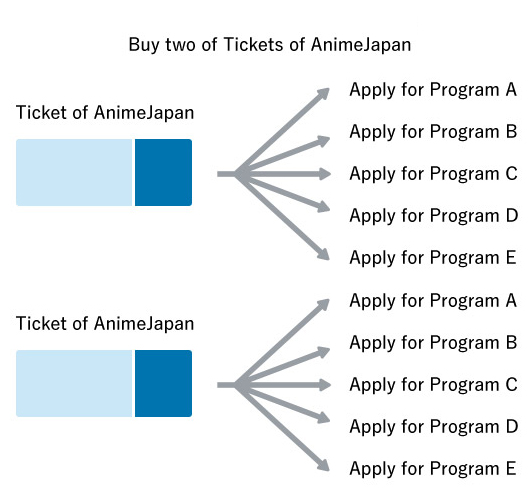Select the first 'Apply for Program D' text
Screen dimensions: 532x495
(x=434, y=216)
